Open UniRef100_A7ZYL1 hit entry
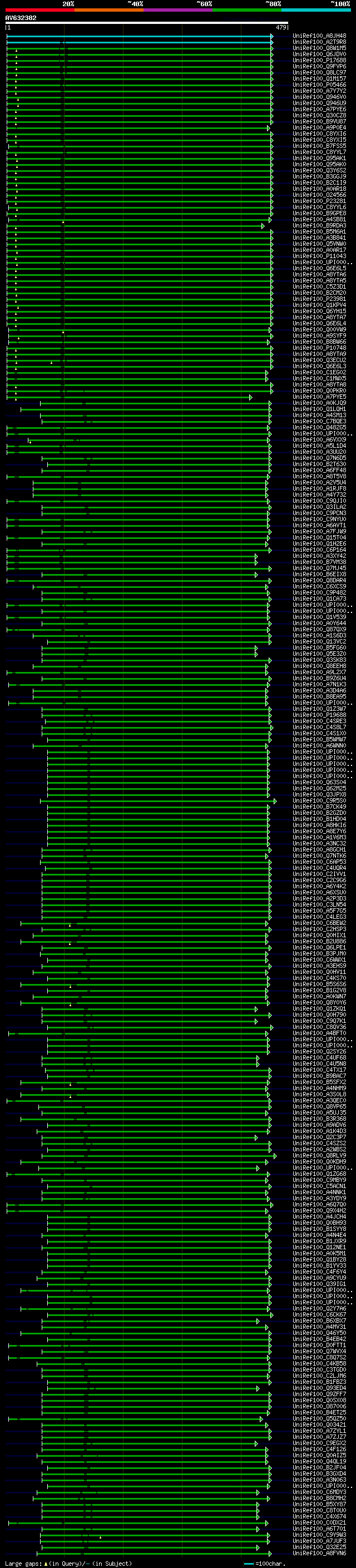Screen dimensions: 356x1568 (x=319, y=1432)
